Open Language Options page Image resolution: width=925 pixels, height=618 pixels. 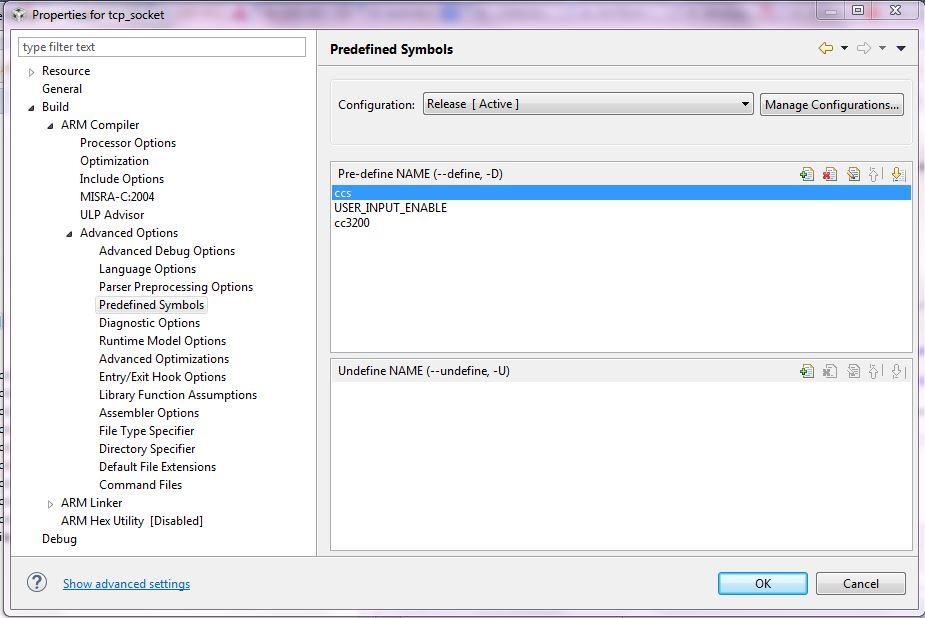pyautogui.click(x=147, y=269)
